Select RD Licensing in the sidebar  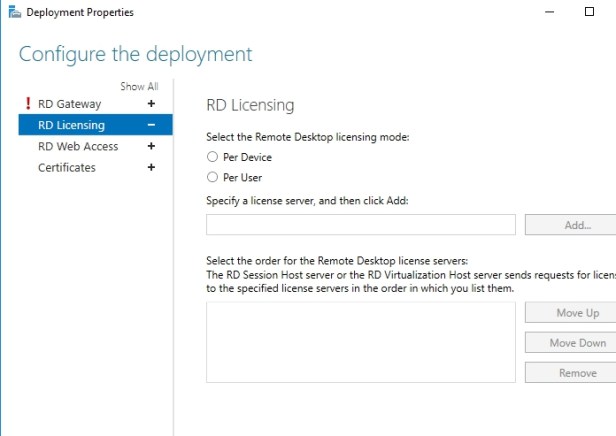click(x=71, y=125)
